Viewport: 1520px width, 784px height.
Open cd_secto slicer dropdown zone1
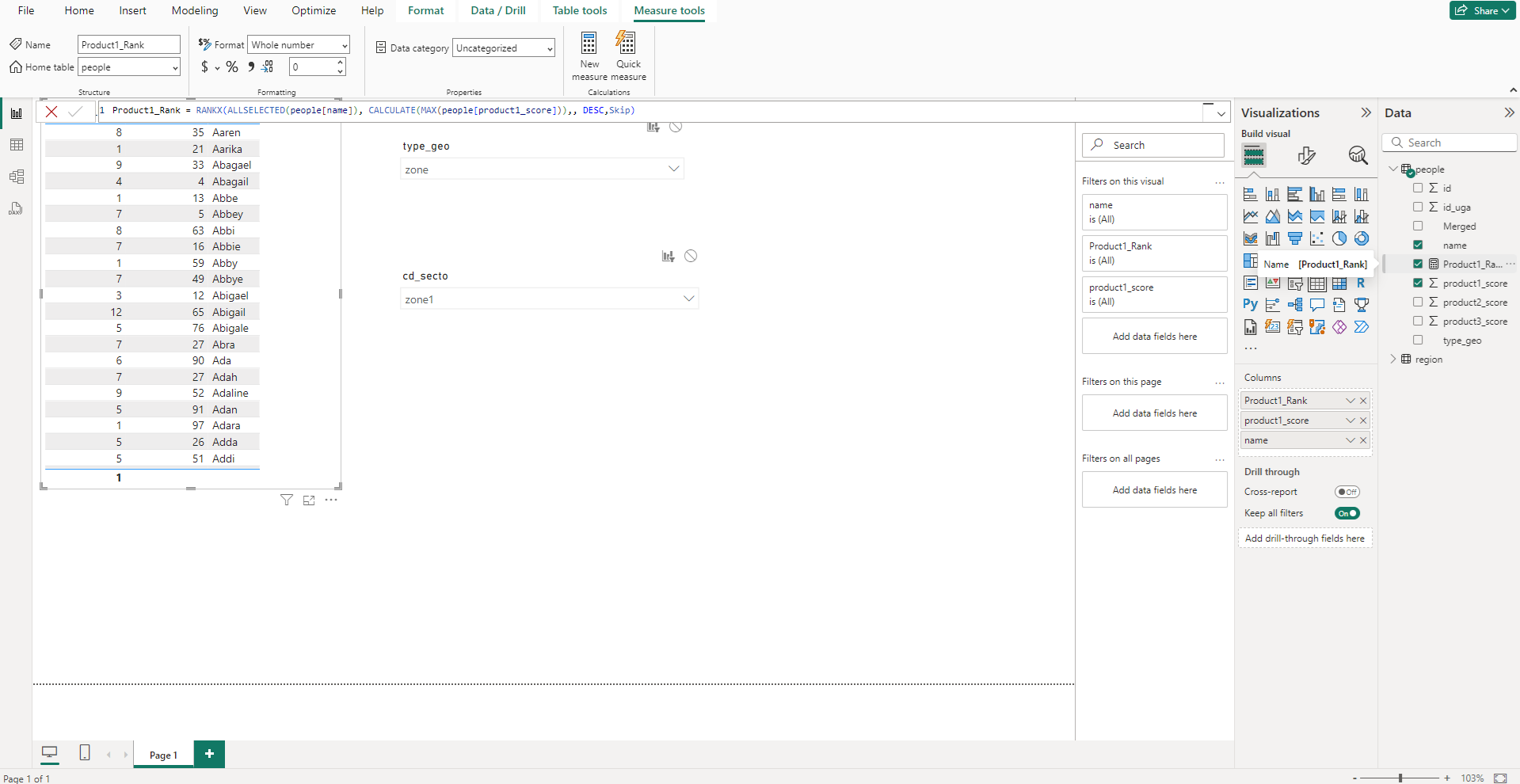pyautogui.click(x=549, y=299)
